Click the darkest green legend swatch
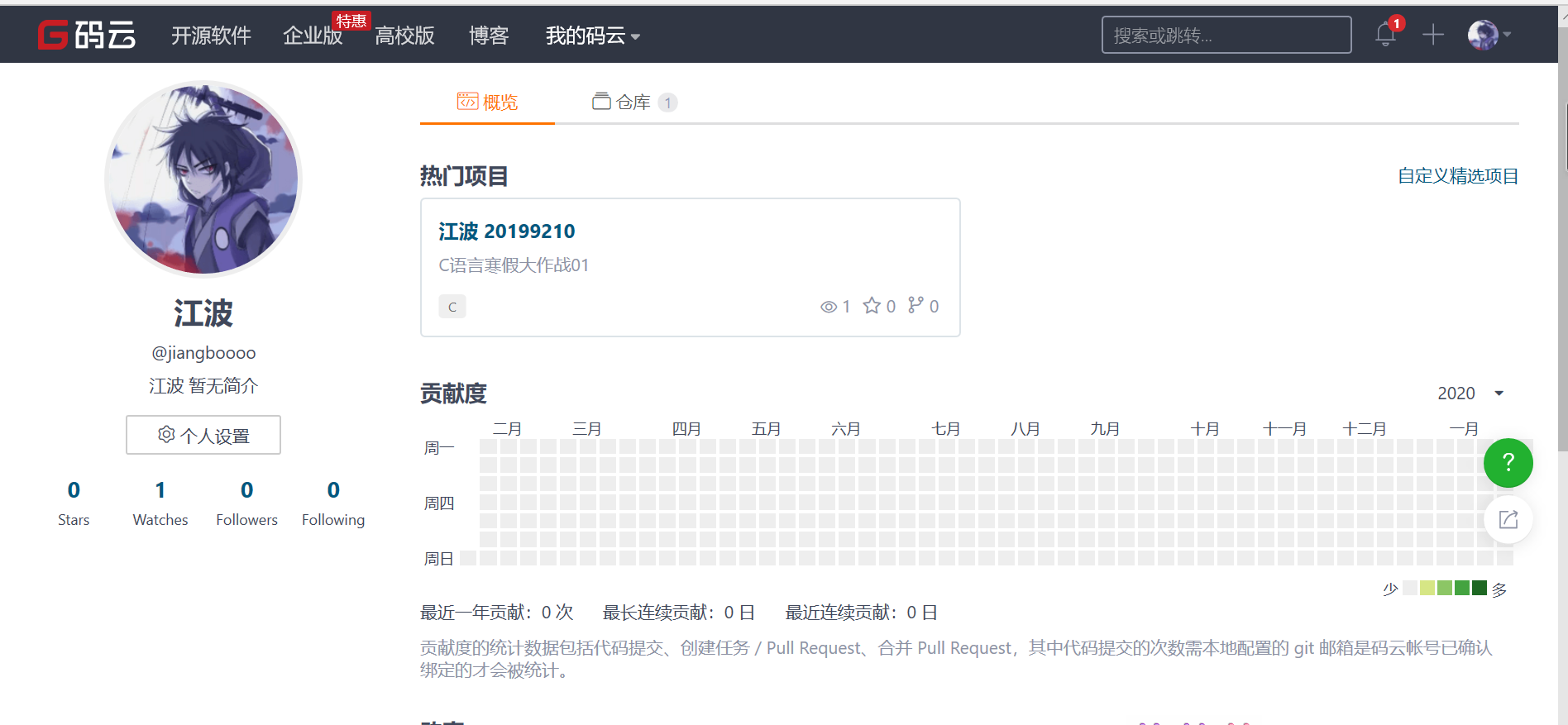The width and height of the screenshot is (1568, 725). tap(1480, 589)
